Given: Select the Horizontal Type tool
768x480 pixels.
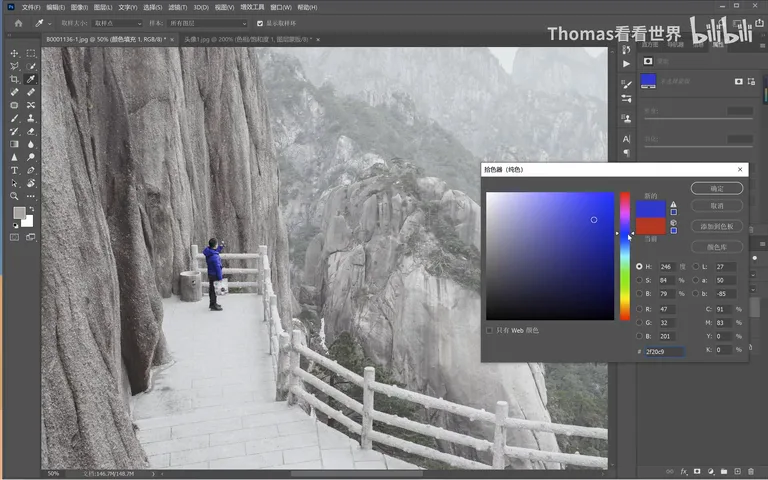Looking at the screenshot, I should click(14, 170).
